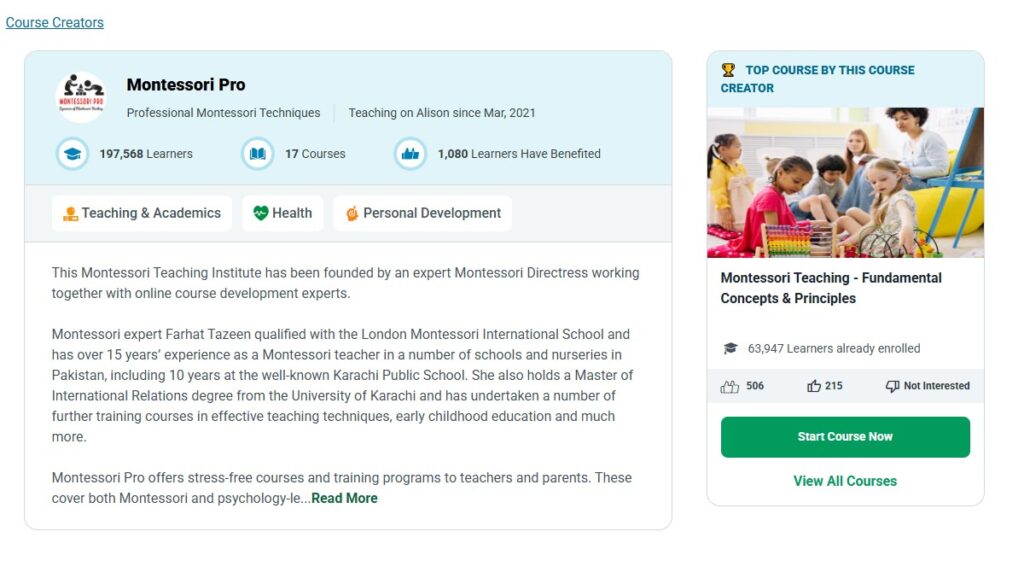Click the graduation cap Learners icon
The width and height of the screenshot is (1024, 561).
[72, 154]
